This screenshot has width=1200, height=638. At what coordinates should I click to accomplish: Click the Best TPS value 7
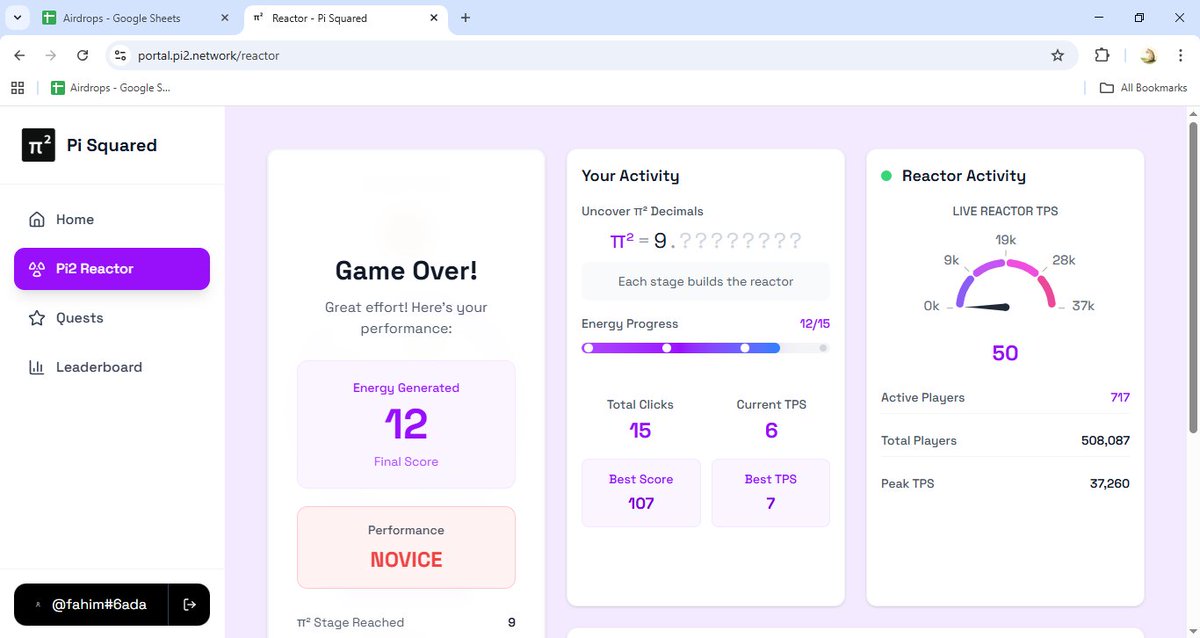click(x=771, y=503)
